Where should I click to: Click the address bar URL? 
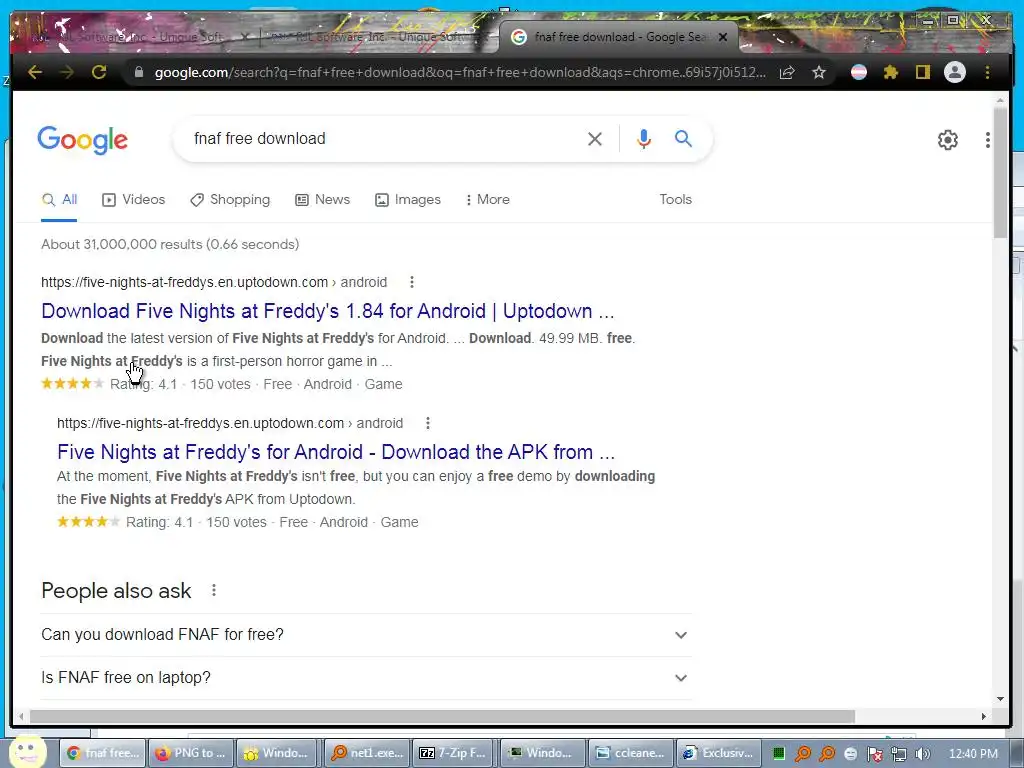(x=460, y=72)
